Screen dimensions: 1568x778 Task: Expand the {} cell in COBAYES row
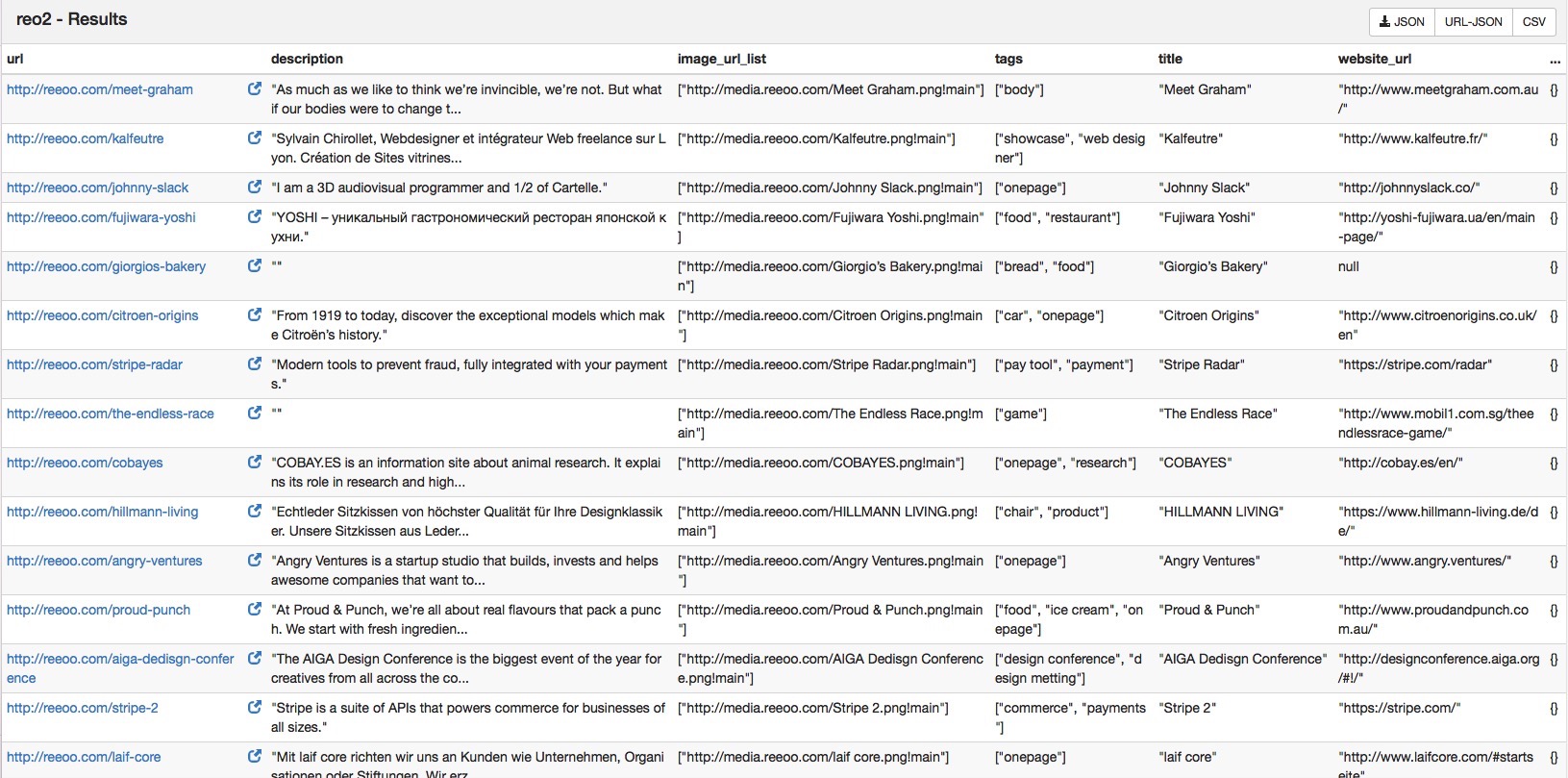point(1554,463)
